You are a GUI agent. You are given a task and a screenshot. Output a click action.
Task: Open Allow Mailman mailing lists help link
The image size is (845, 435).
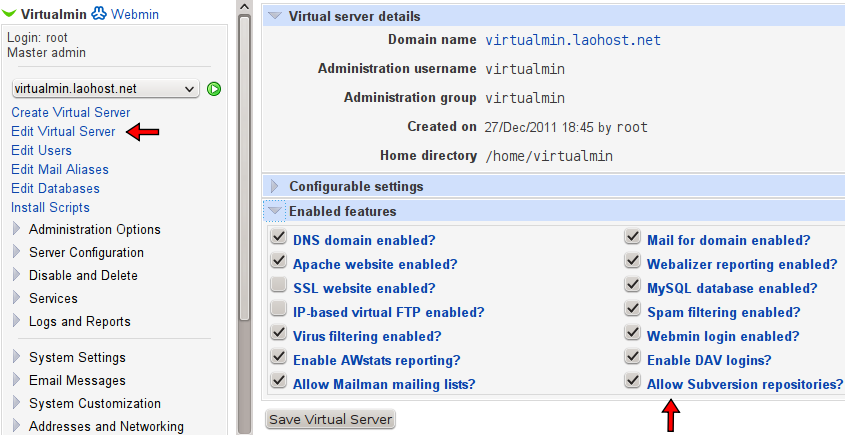pos(384,384)
